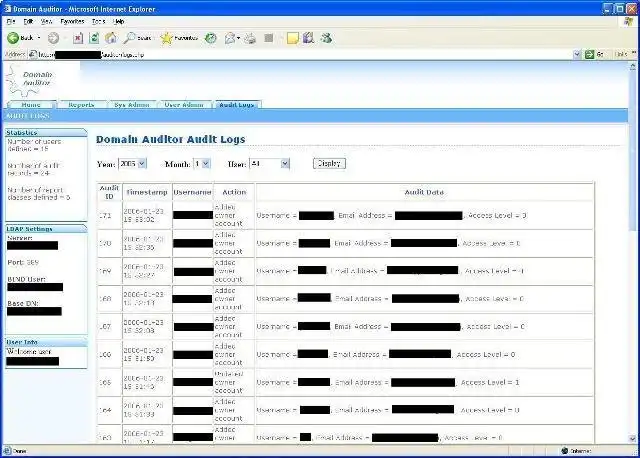Click the Internet zone globe in status bar
The height and width of the screenshot is (458, 640).
(564, 451)
